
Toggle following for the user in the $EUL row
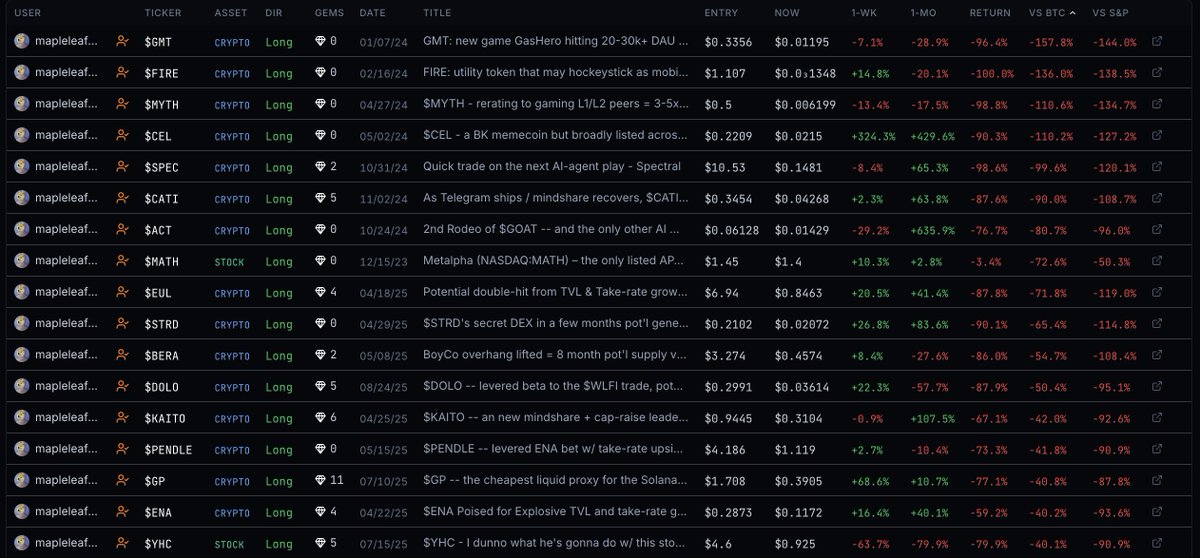[123, 292]
